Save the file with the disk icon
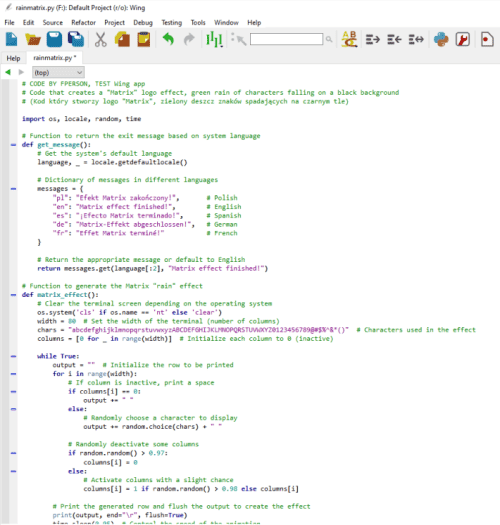Image resolution: width=500 pixels, height=525 pixels. (54, 39)
